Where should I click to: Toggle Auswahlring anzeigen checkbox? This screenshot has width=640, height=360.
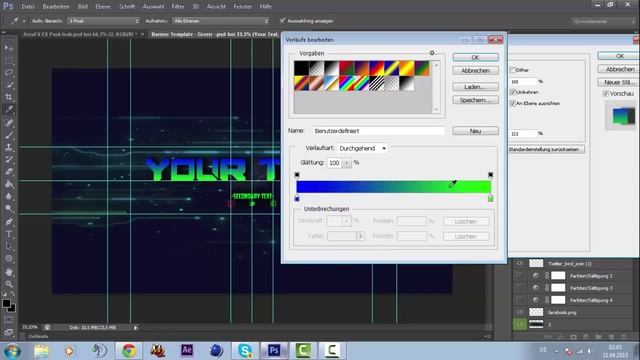click(x=282, y=20)
